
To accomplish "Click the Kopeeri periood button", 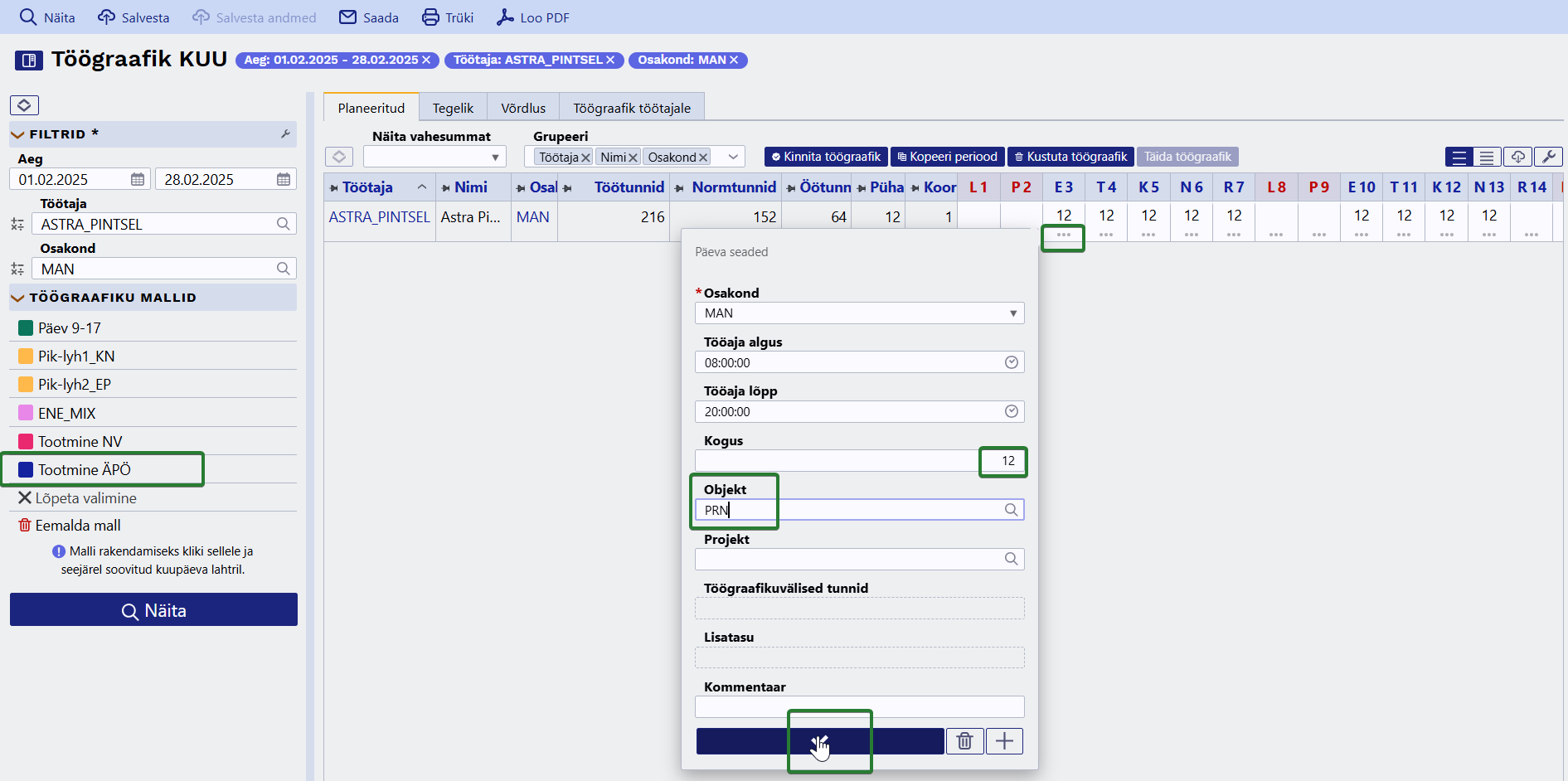I will click(x=948, y=157).
